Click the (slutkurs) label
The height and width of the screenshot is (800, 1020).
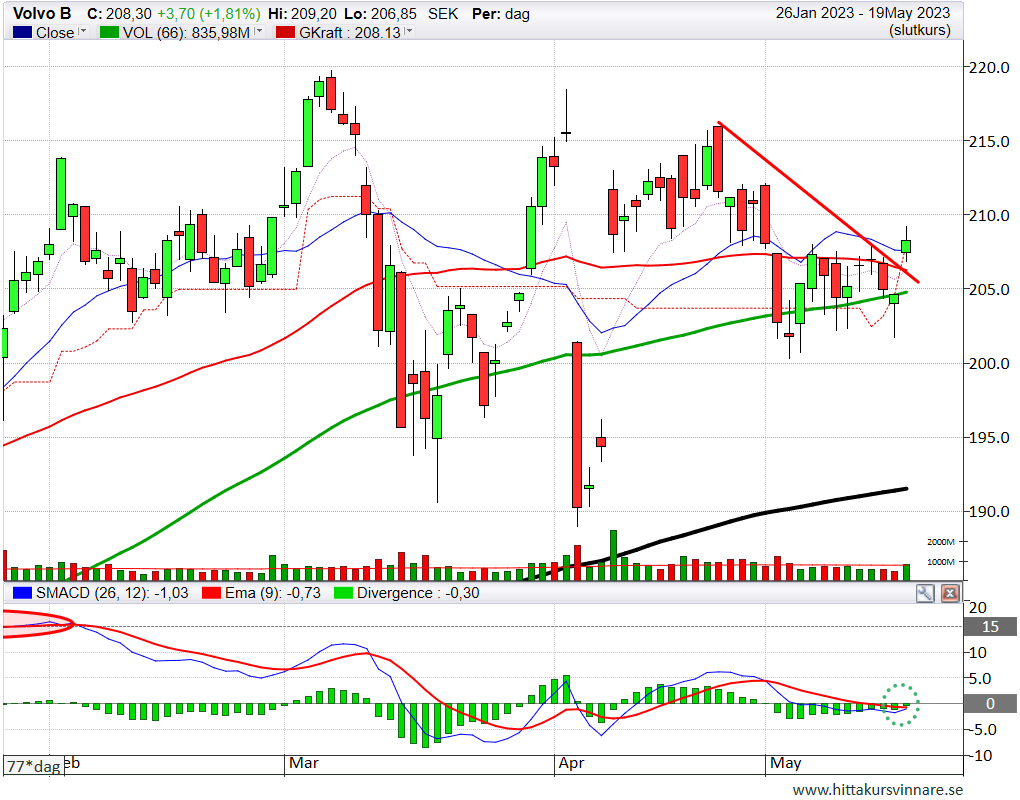click(x=920, y=30)
